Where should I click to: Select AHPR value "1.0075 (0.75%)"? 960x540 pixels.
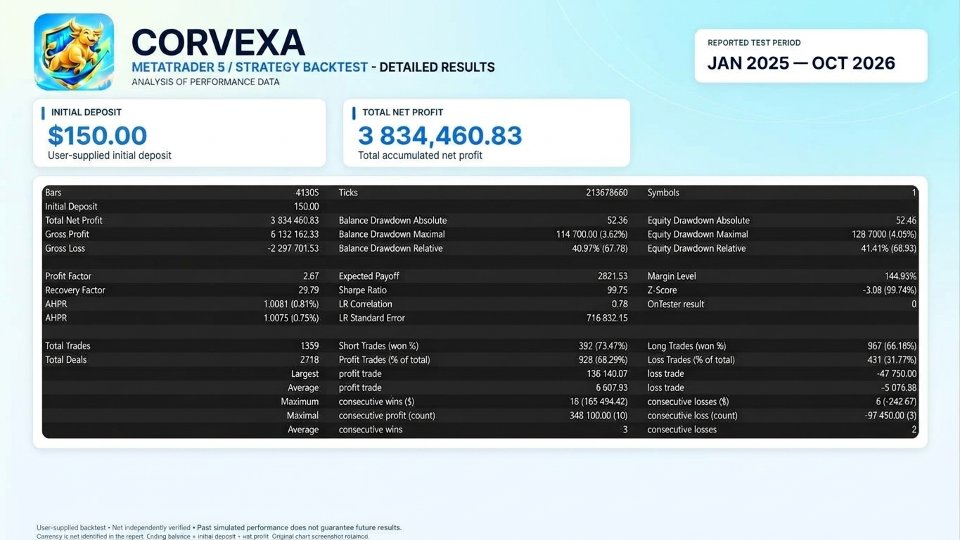point(291,318)
